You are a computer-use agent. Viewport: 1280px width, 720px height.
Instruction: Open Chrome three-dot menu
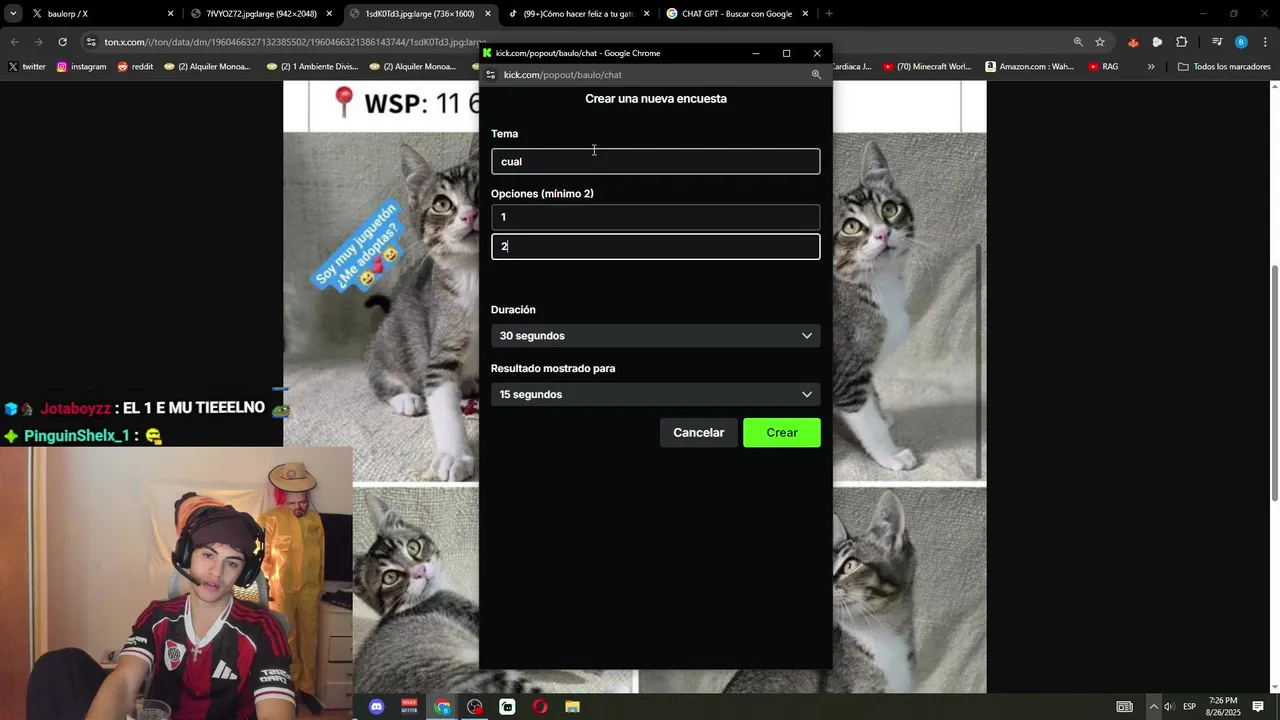[1266, 42]
